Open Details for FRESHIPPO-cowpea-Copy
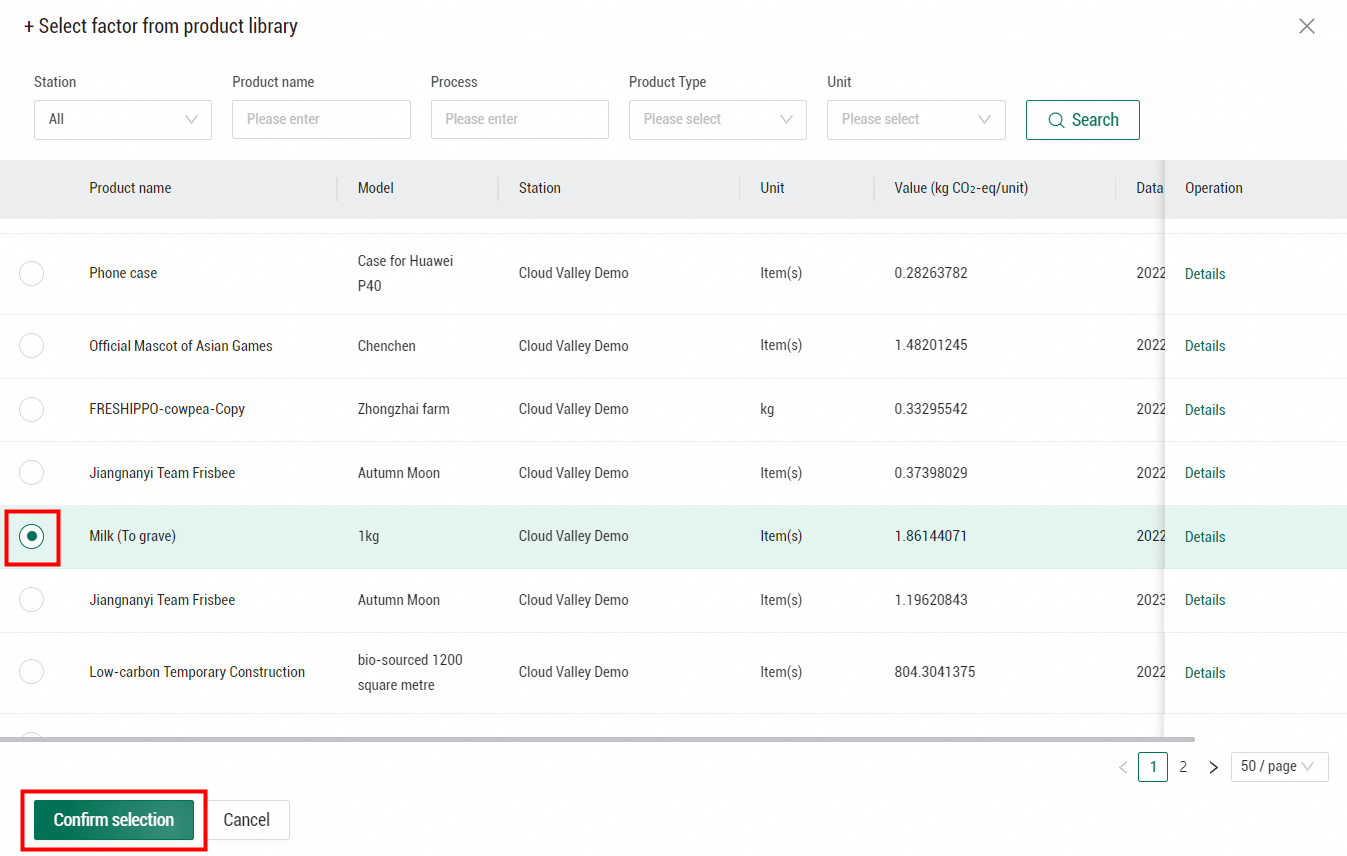This screenshot has width=1347, height=856. (x=1205, y=410)
